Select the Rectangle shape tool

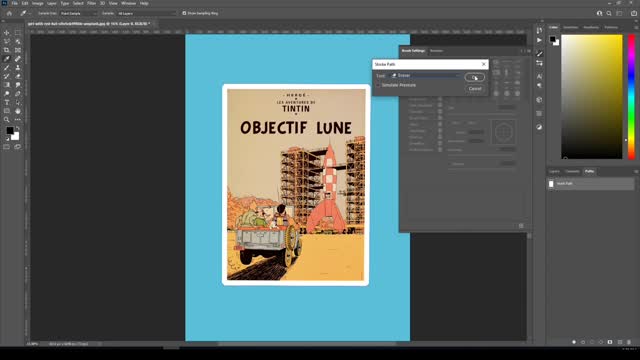pos(7,111)
